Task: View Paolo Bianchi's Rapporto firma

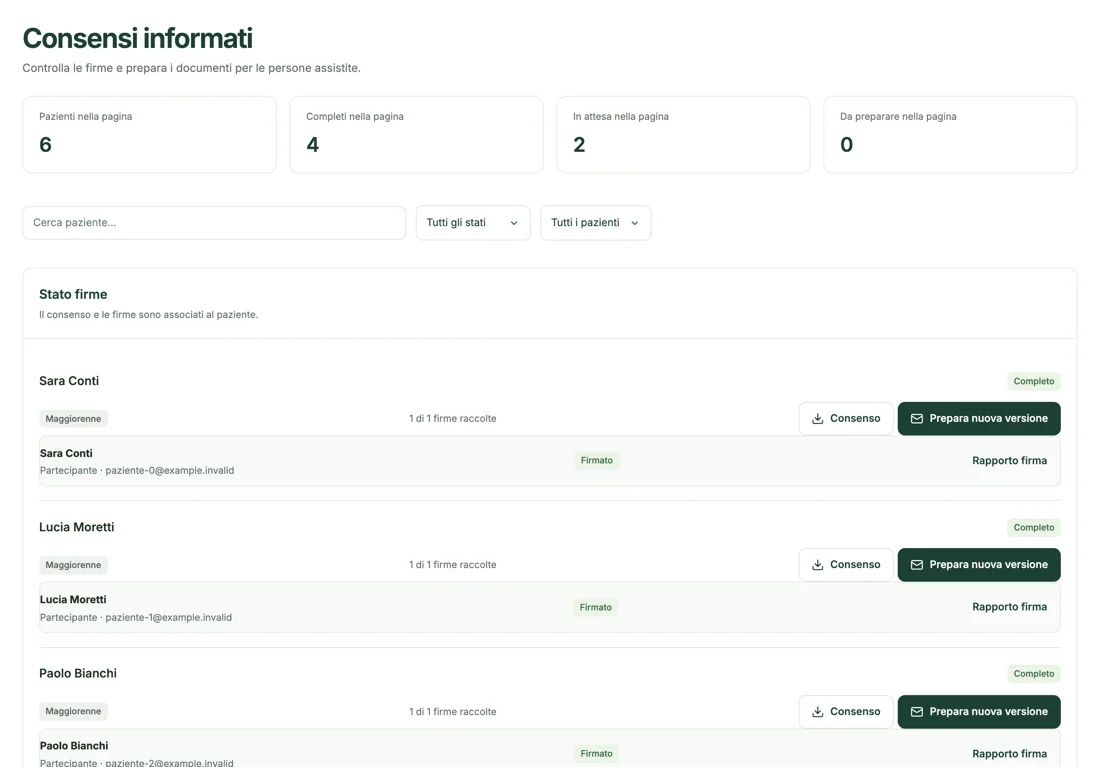Action: pos(1010,754)
